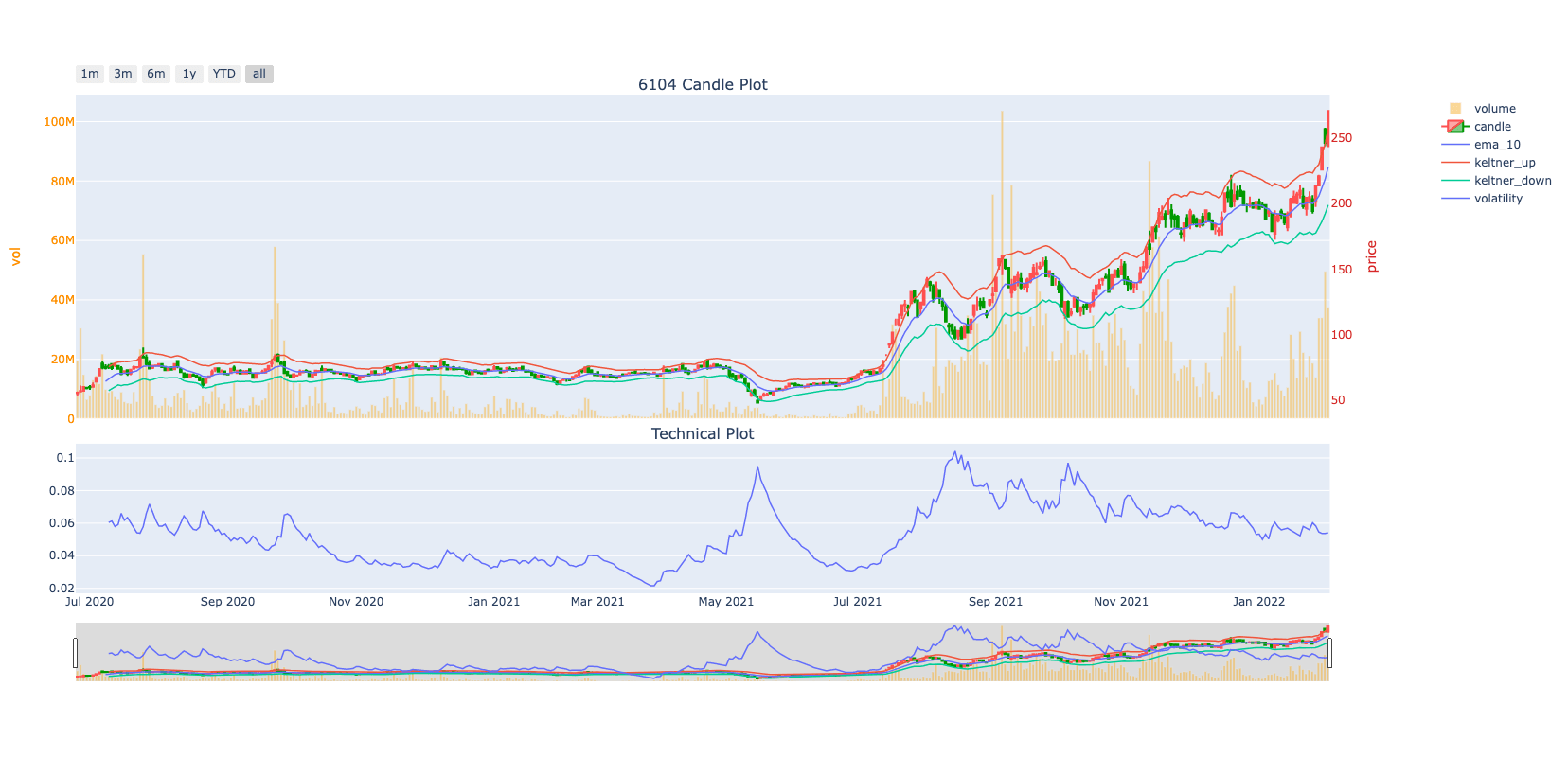Toggle ema_10 line in the legend
This screenshot has height=757, width=1568.
tap(1496, 145)
